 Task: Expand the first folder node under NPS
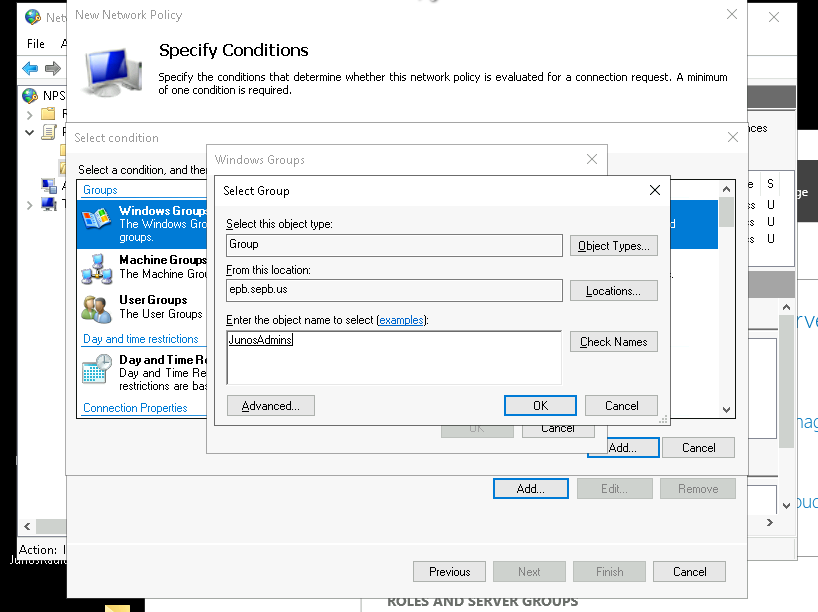click(x=29, y=114)
